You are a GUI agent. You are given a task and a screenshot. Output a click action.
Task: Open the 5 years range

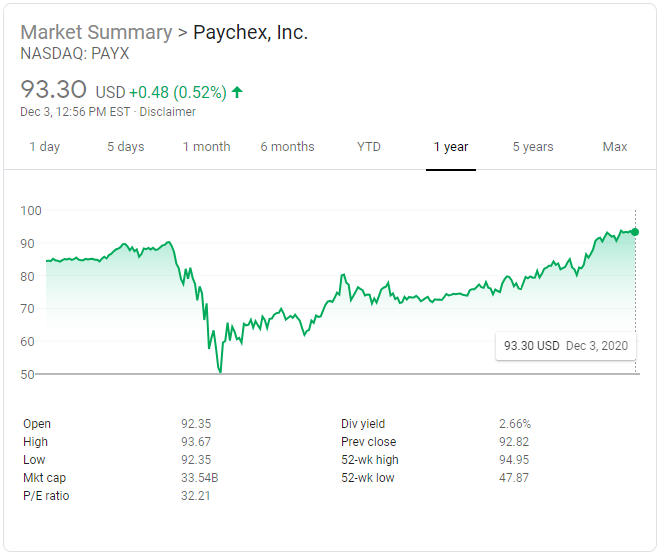pyautogui.click(x=533, y=147)
